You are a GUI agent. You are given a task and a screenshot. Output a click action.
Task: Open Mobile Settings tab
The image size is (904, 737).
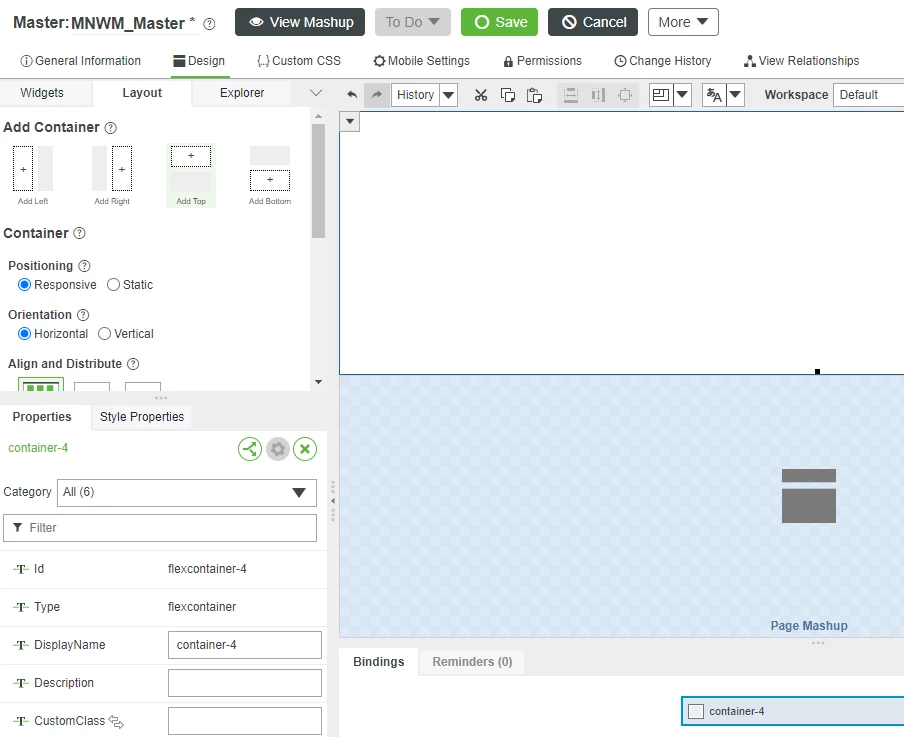[421, 61]
